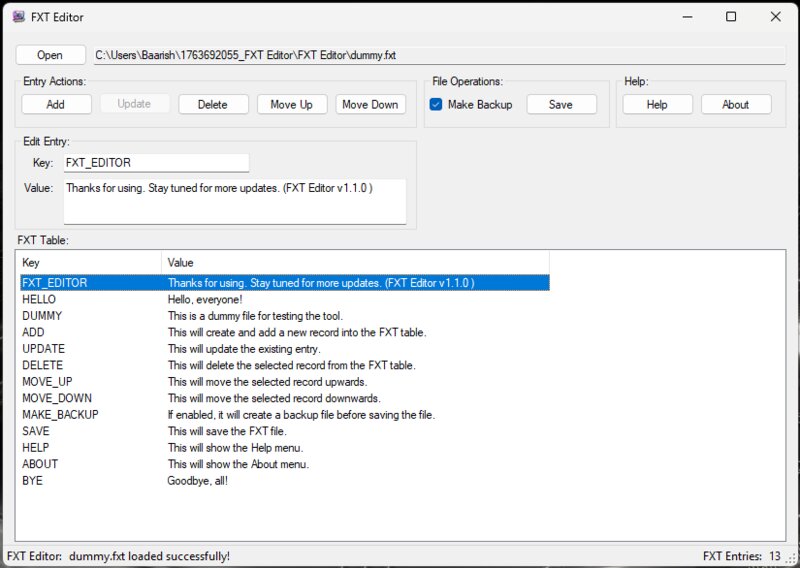
Task: Open the About dialog
Action: 736,104
